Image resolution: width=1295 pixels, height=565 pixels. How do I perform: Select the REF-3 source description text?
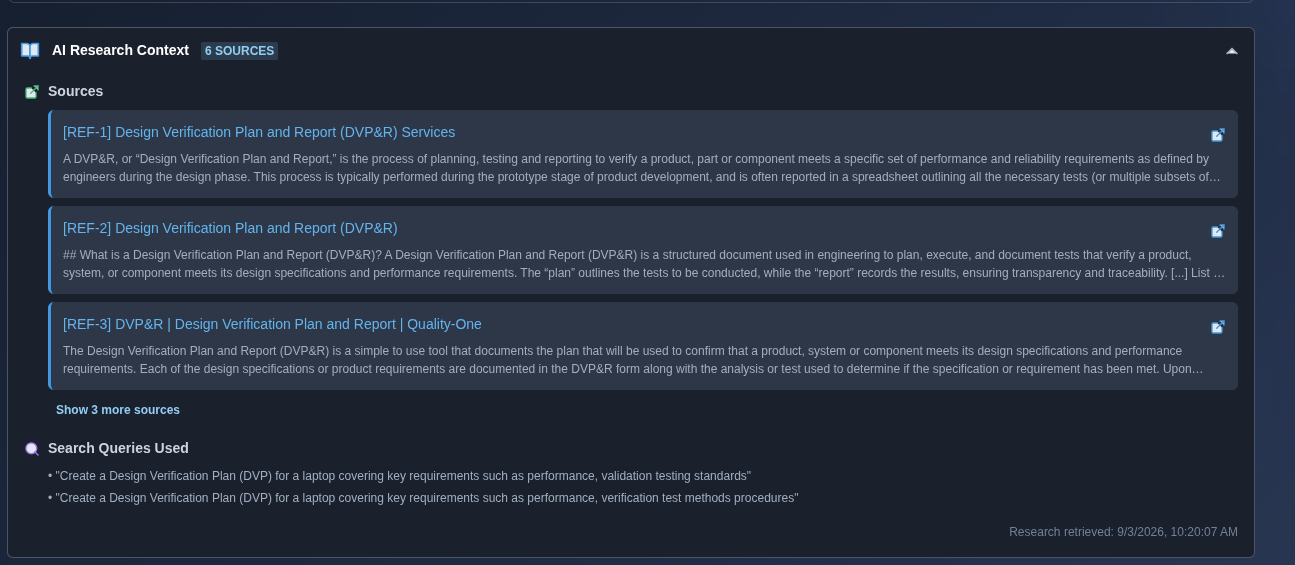tap(643, 360)
